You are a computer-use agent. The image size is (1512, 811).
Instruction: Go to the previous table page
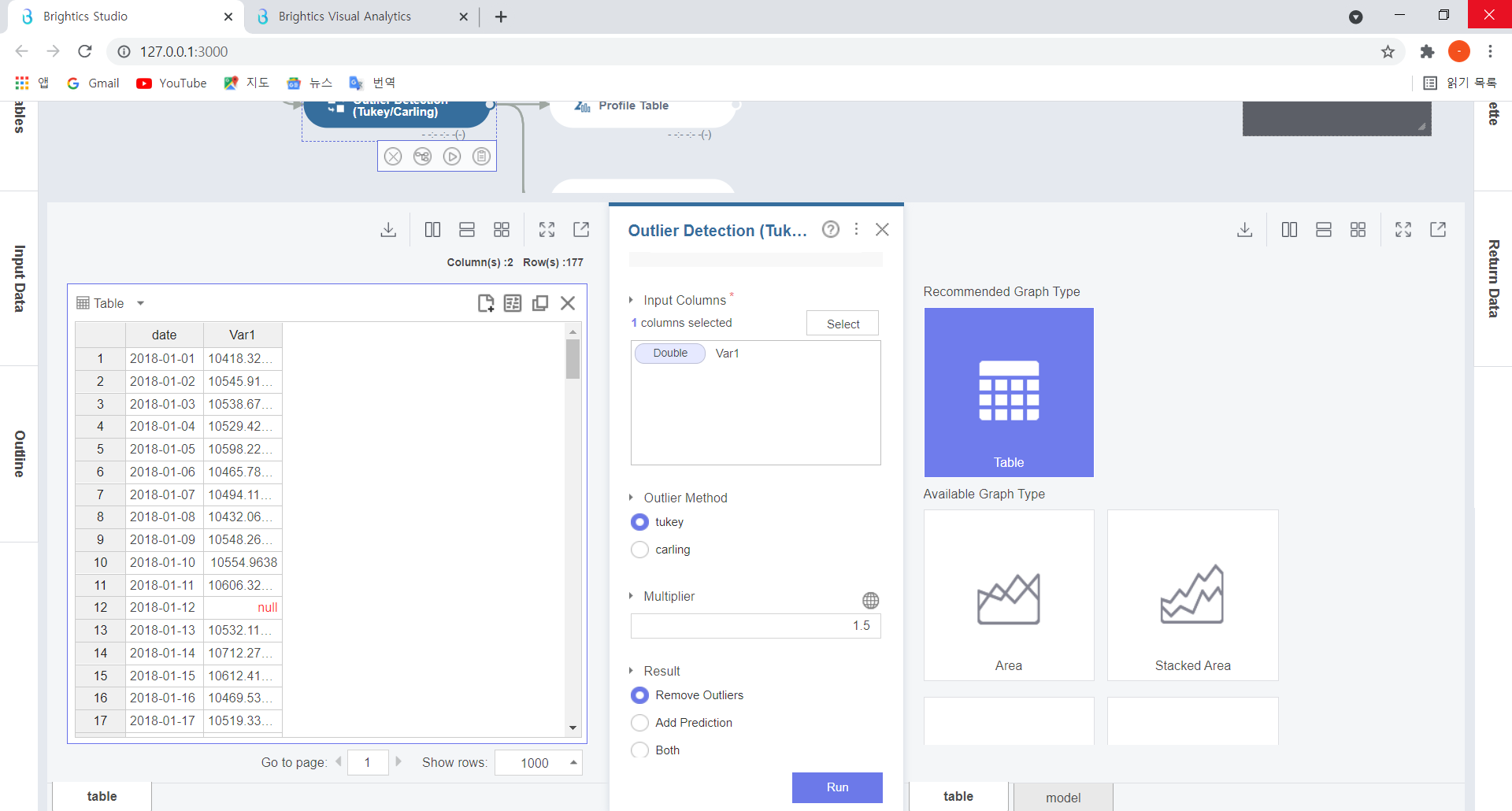[339, 761]
